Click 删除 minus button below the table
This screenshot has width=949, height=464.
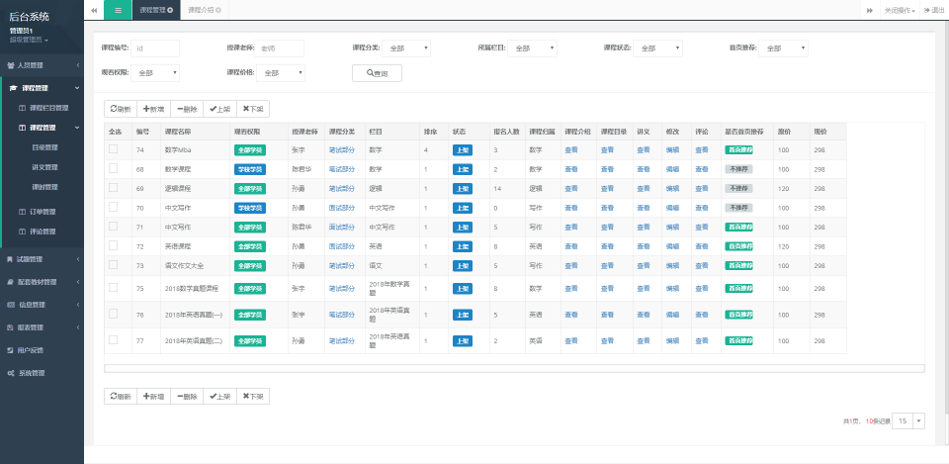tap(187, 396)
